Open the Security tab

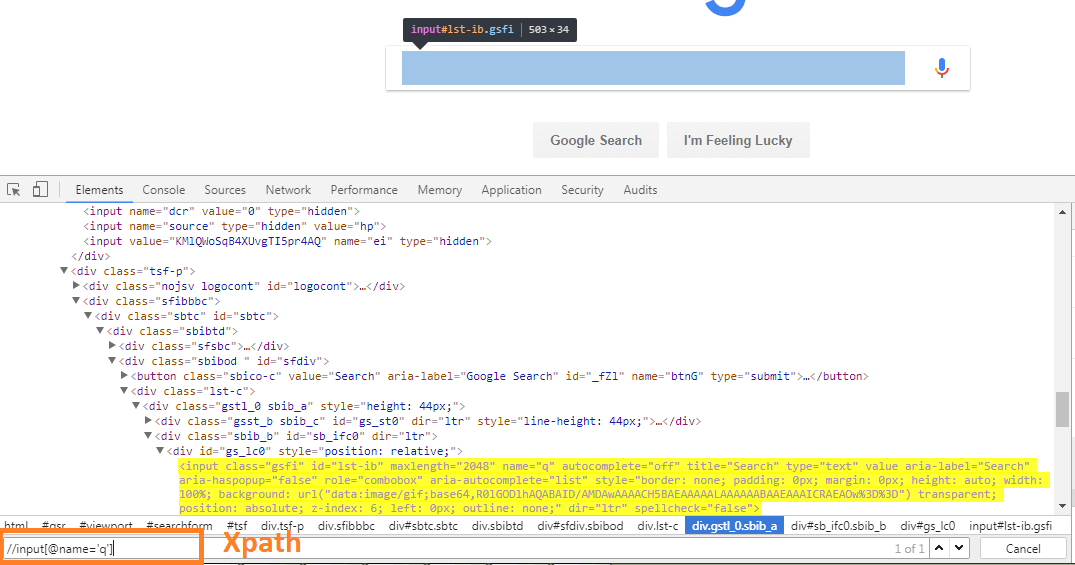click(582, 190)
